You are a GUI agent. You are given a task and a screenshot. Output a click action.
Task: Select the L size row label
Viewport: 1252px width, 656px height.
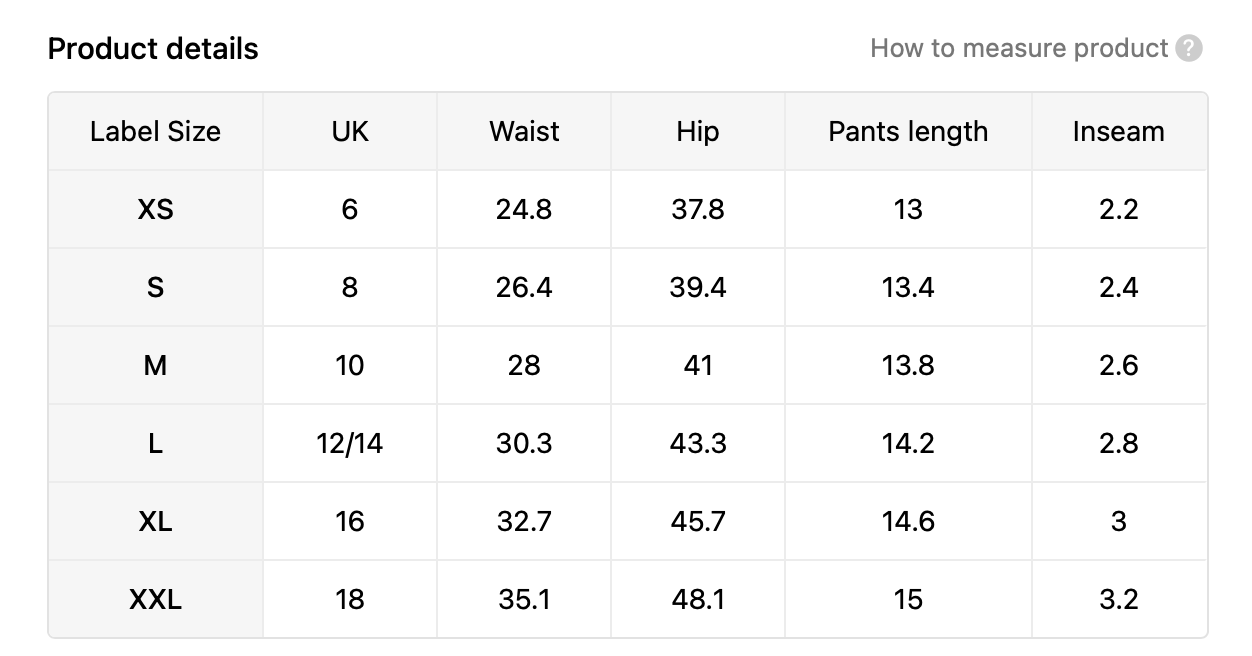[x=155, y=443]
